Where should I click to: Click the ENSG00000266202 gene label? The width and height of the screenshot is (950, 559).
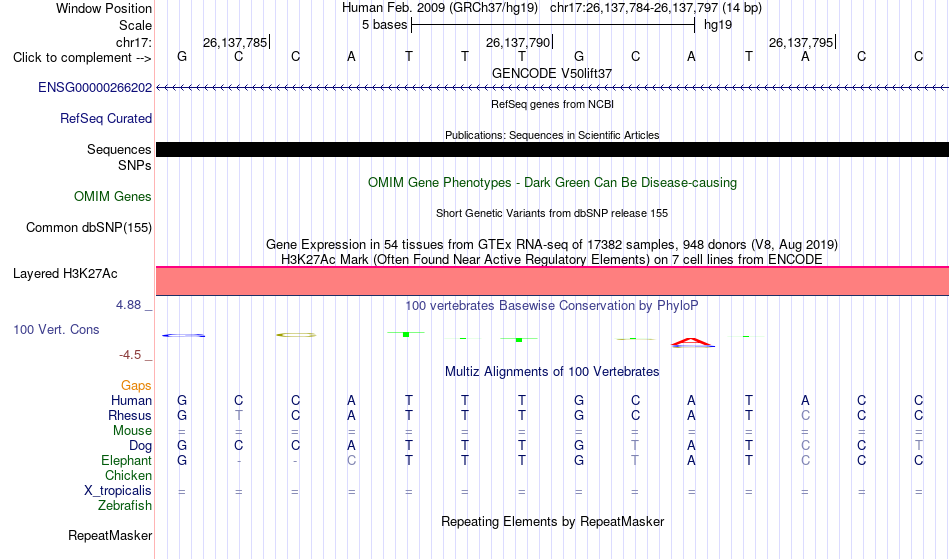point(95,87)
